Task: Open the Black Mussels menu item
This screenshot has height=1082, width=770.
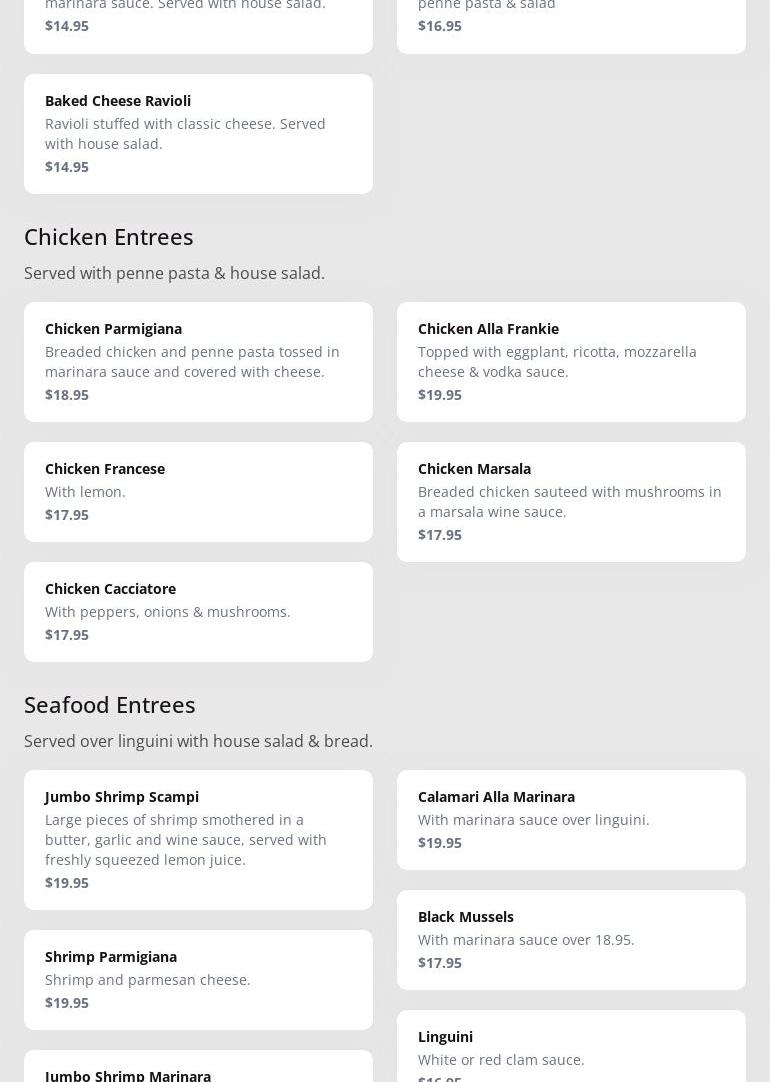Action: (x=571, y=939)
